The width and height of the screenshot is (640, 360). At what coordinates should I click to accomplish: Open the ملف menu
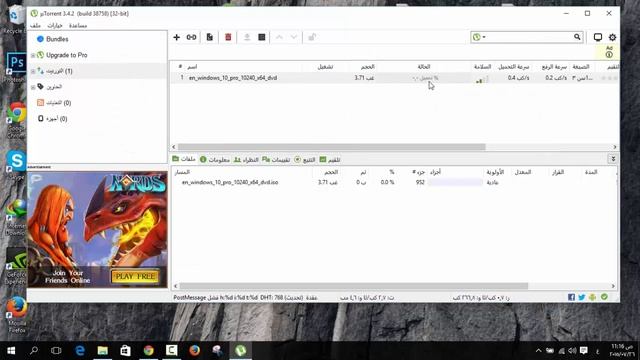tap(36, 25)
